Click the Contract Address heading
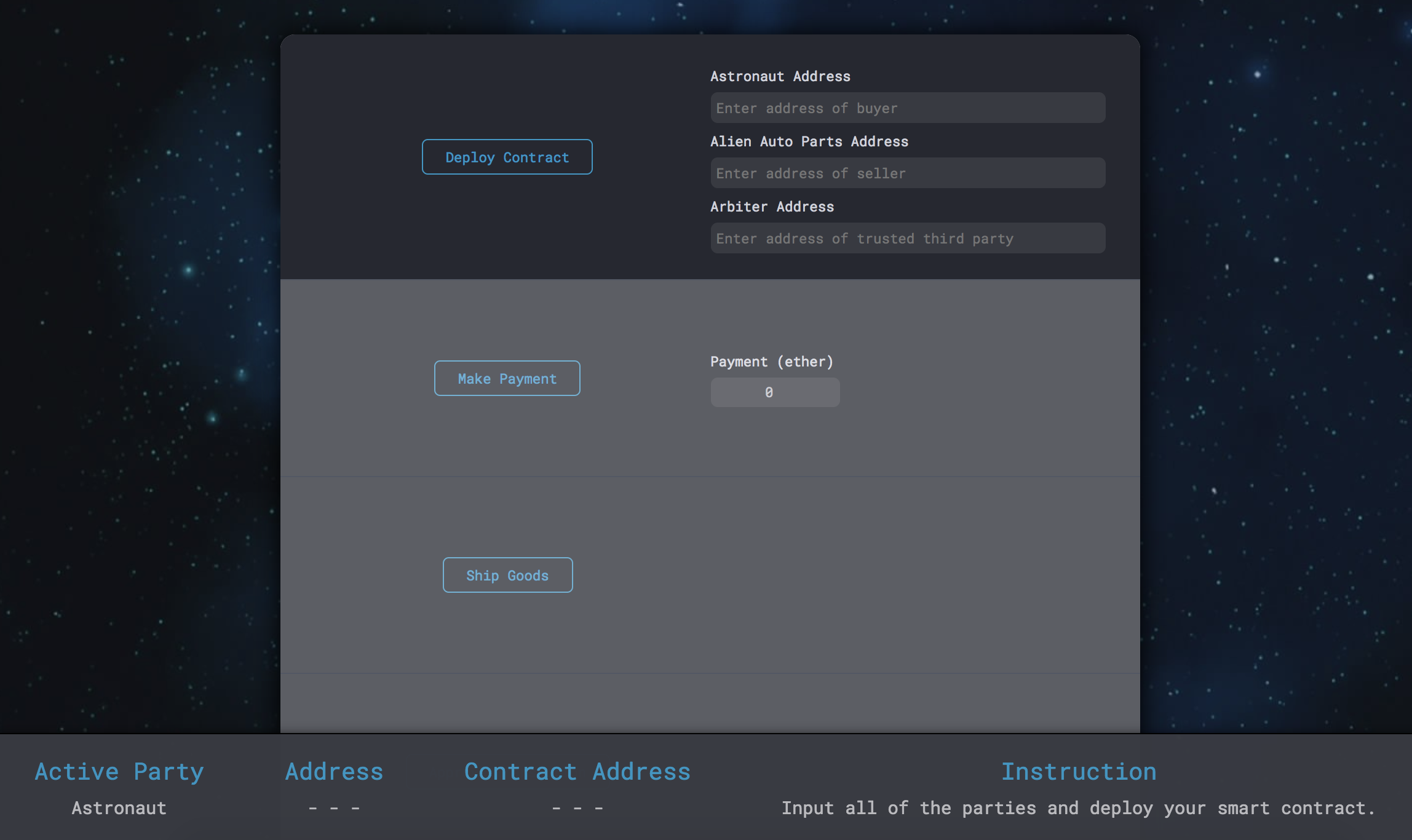1412x840 pixels. pyautogui.click(x=577, y=772)
